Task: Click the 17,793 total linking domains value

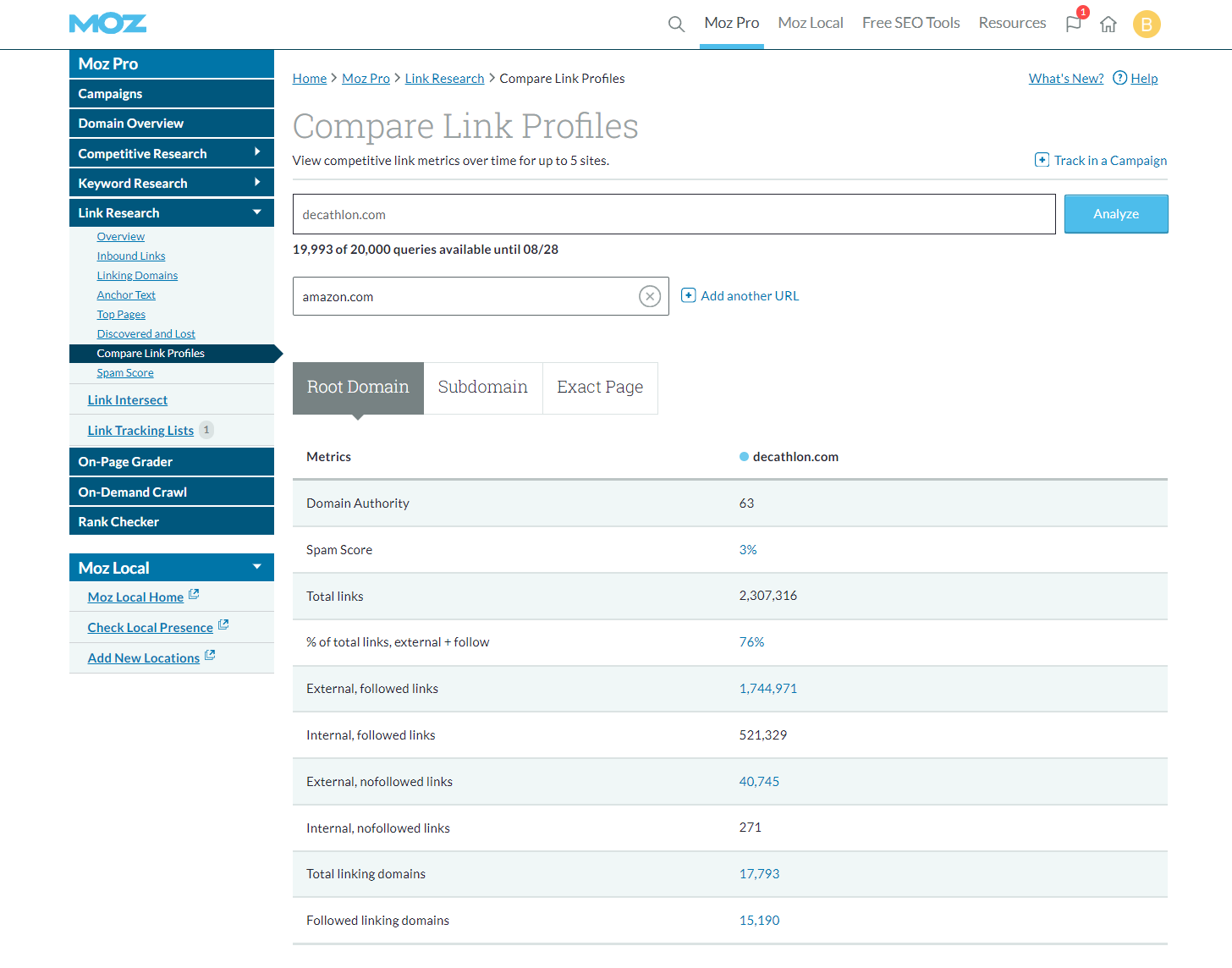Action: coord(759,874)
